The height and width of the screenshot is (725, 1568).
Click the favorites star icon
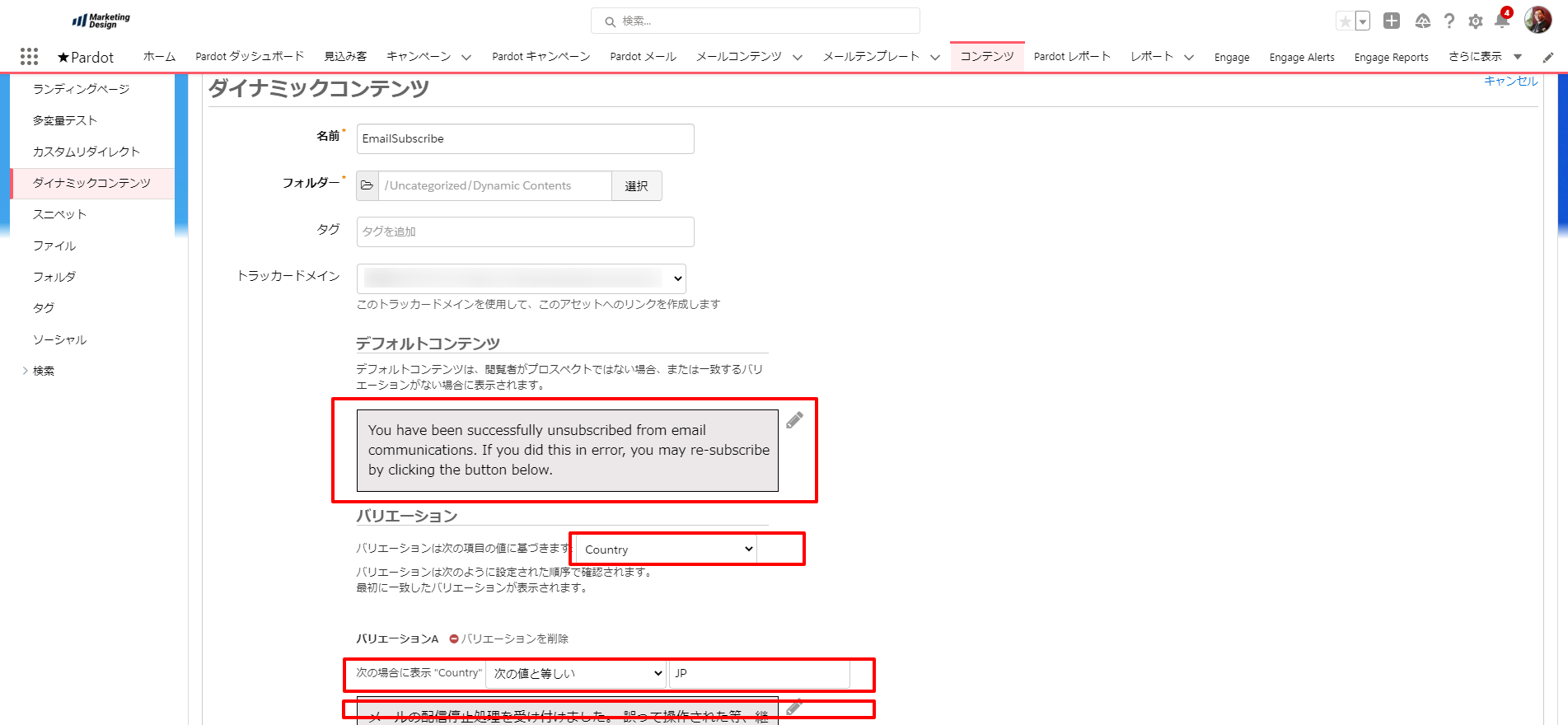click(1345, 21)
